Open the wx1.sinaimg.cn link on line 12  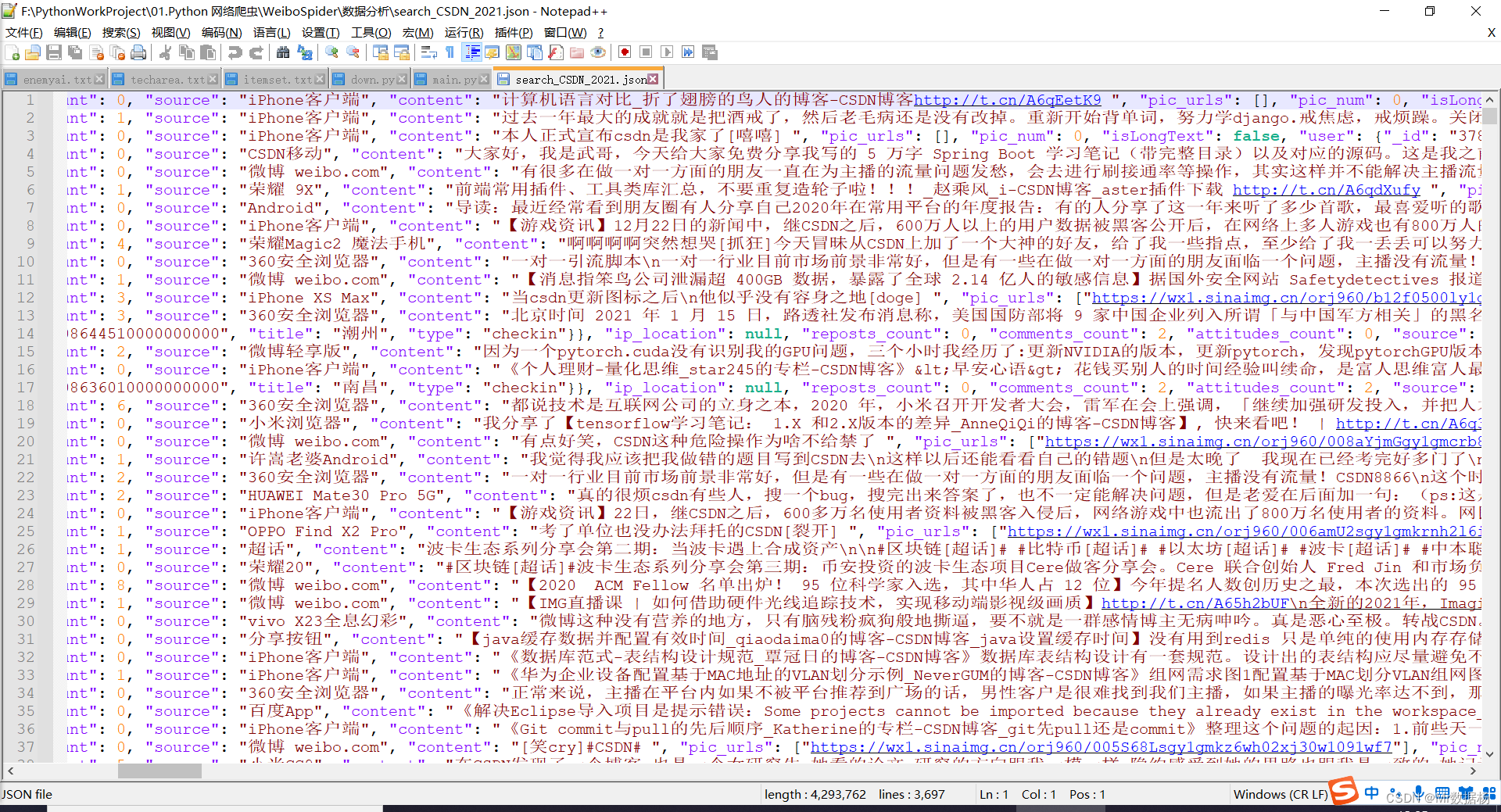[x=1286, y=298]
